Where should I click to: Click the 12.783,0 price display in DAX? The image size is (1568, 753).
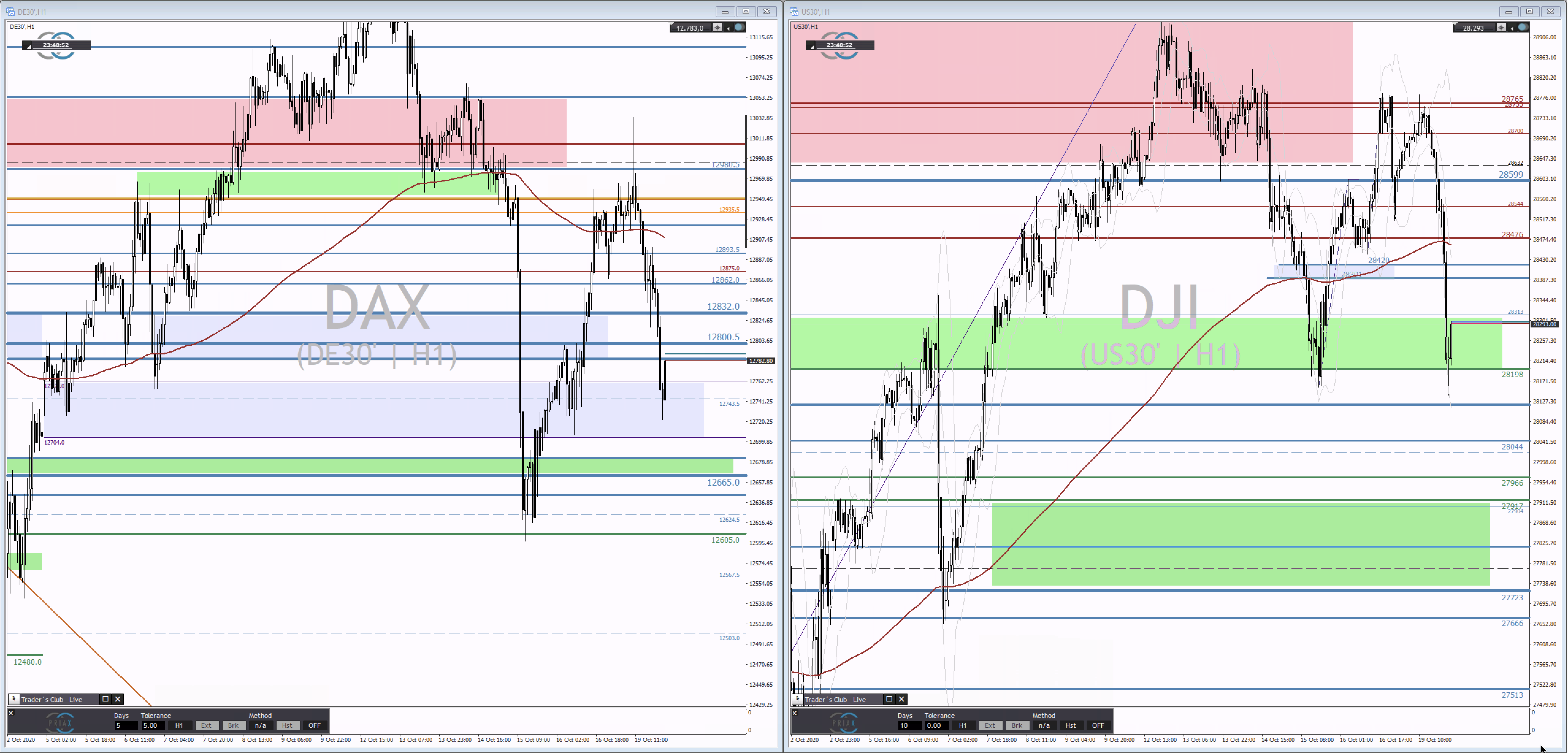[690, 28]
